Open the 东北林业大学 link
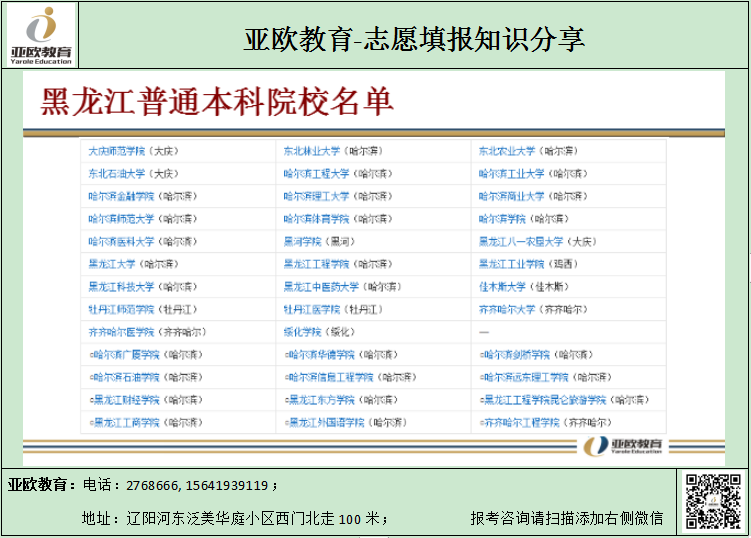The height and width of the screenshot is (538, 751). [x=312, y=151]
